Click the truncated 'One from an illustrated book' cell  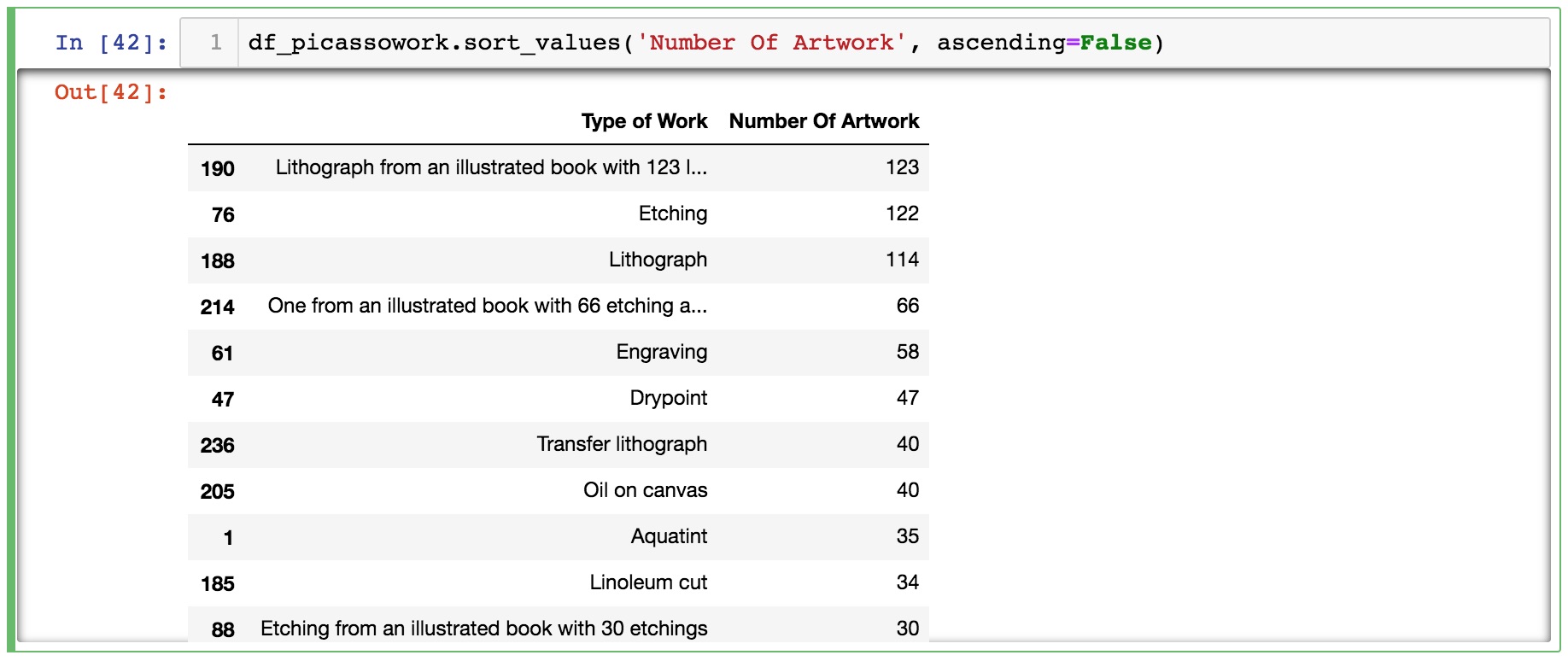487,306
